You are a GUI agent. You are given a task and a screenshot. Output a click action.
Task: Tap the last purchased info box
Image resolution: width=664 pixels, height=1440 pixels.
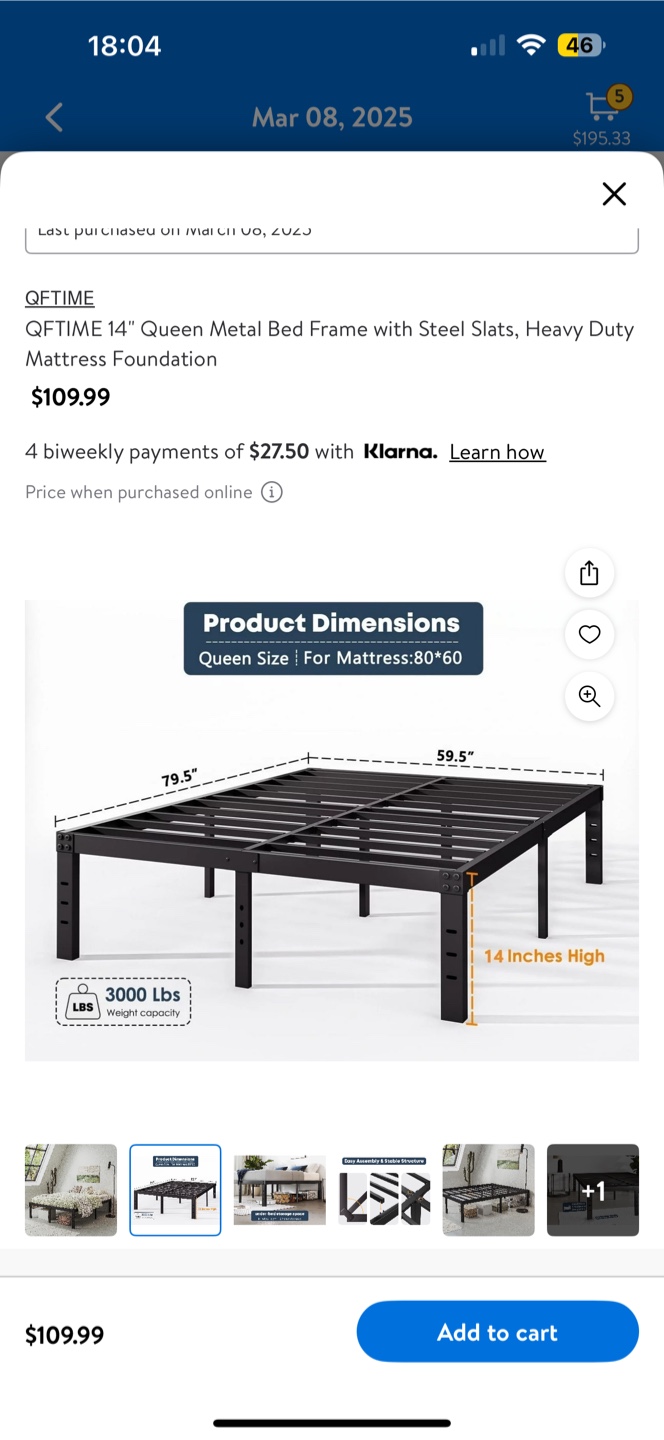click(x=332, y=238)
